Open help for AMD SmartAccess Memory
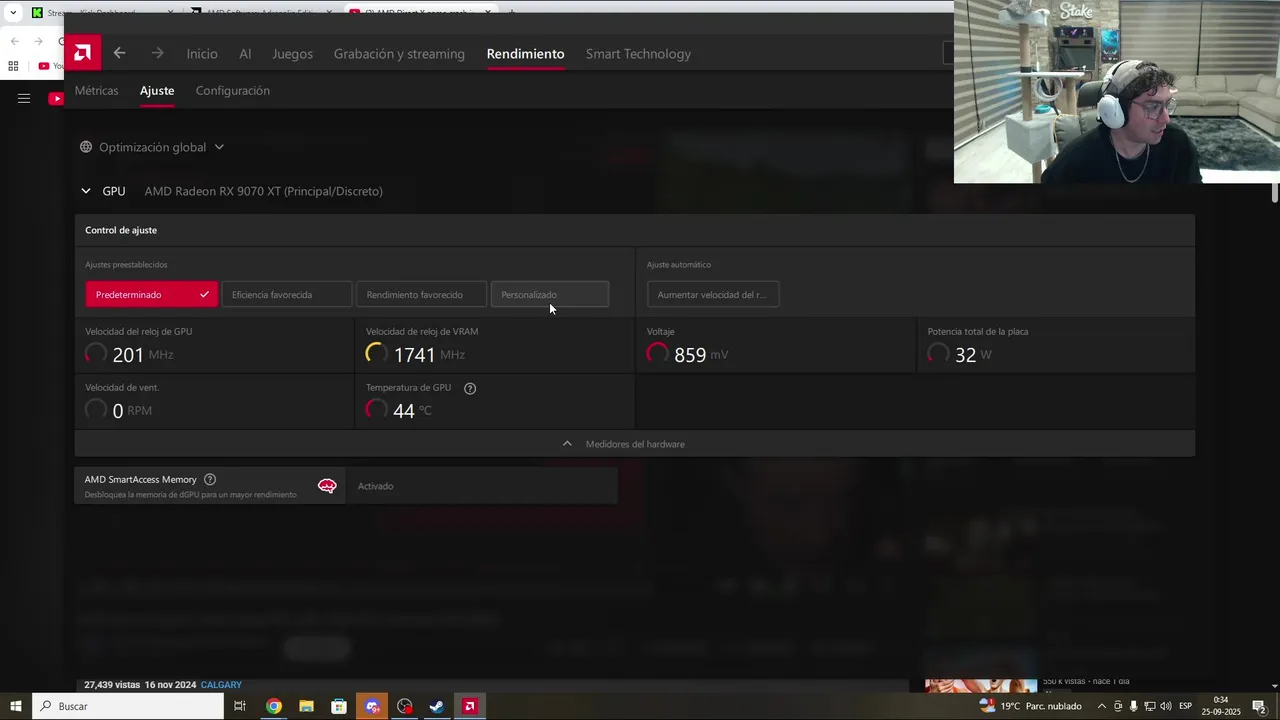The height and width of the screenshot is (720, 1280). click(210, 479)
